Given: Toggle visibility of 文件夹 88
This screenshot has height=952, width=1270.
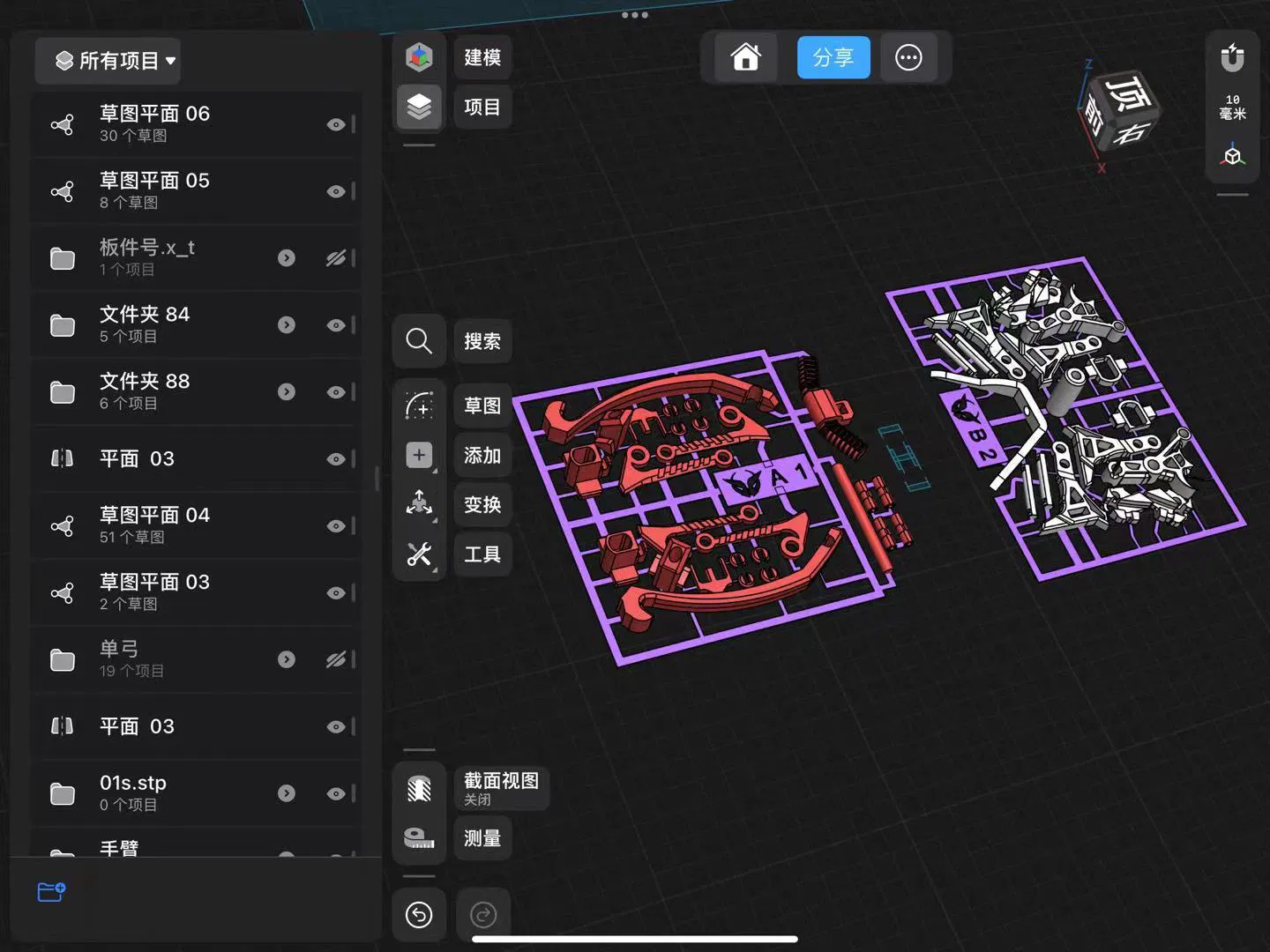Looking at the screenshot, I should (335, 392).
